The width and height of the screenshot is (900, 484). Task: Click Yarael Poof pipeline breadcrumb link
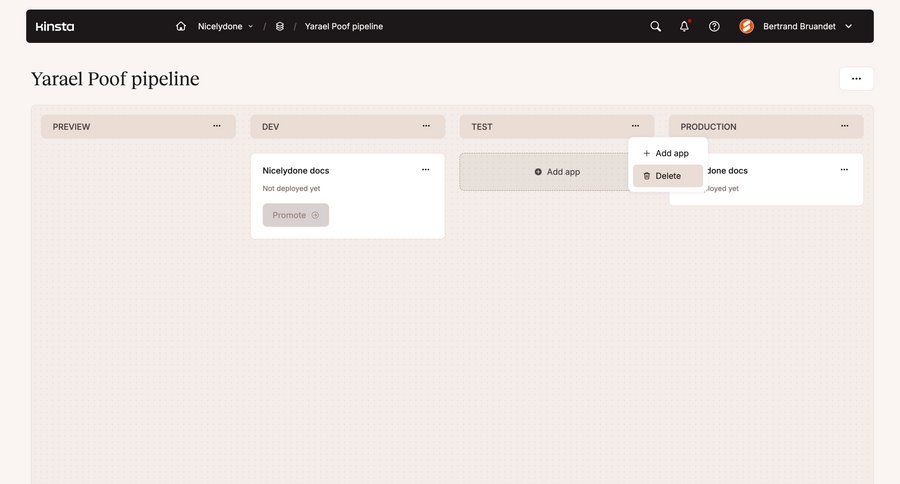[343, 26]
